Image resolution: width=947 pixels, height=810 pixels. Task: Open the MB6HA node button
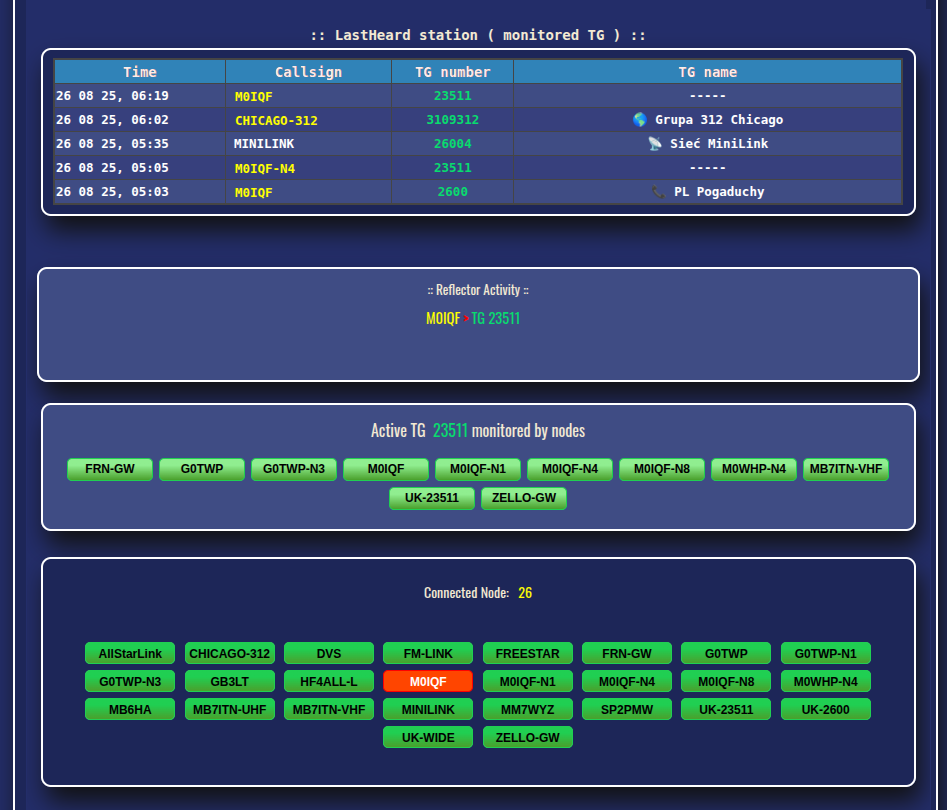tap(131, 710)
